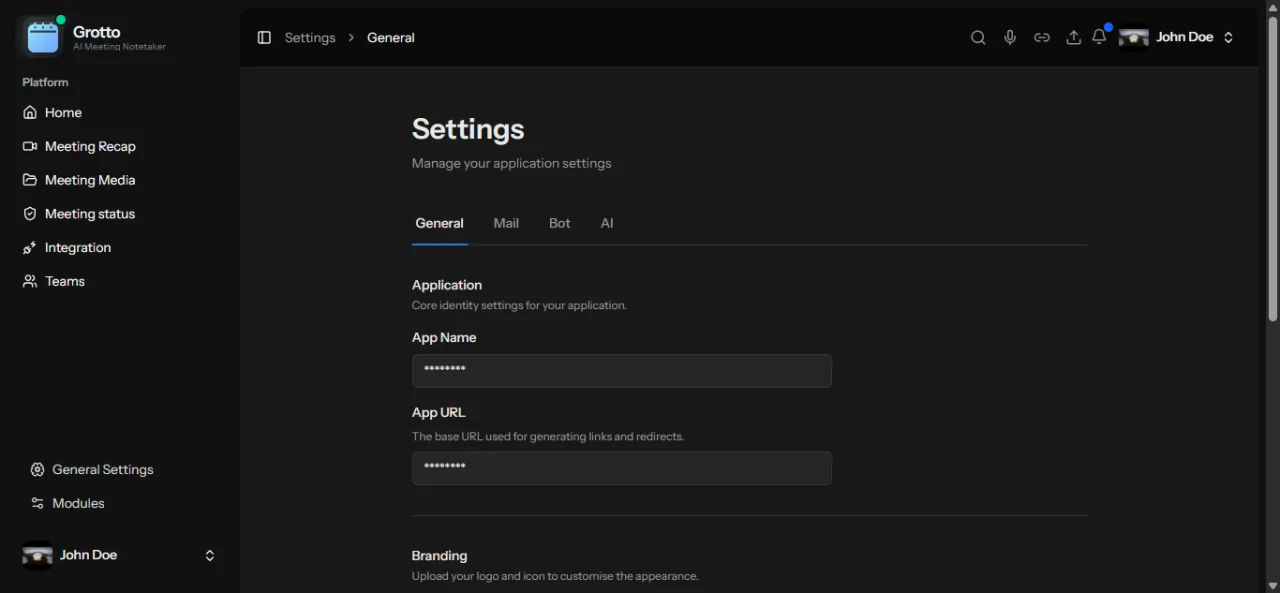Click the scrollbar up arrow
1280x593 pixels.
tap(1273, 7)
